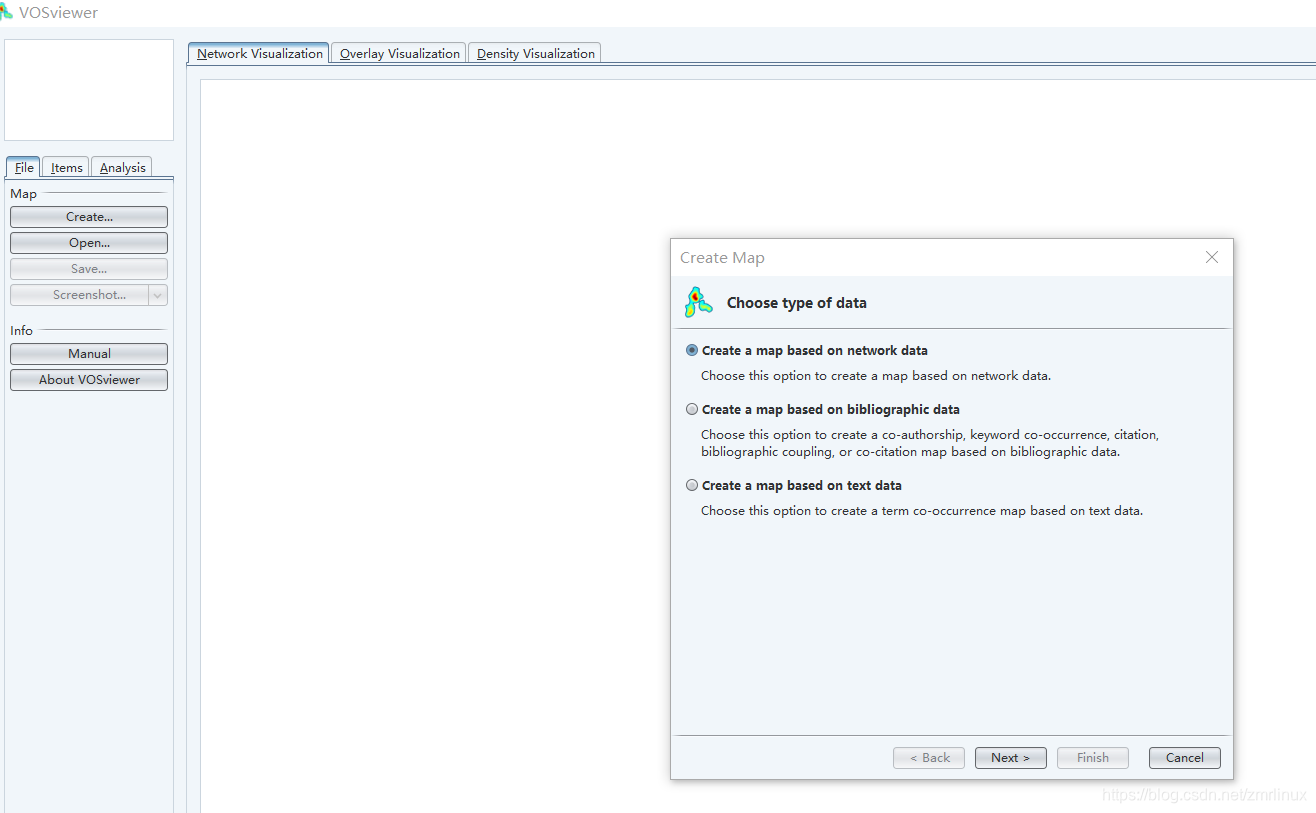Click the overview thumbnail panel top left
This screenshot has width=1316, height=813.
[89, 90]
